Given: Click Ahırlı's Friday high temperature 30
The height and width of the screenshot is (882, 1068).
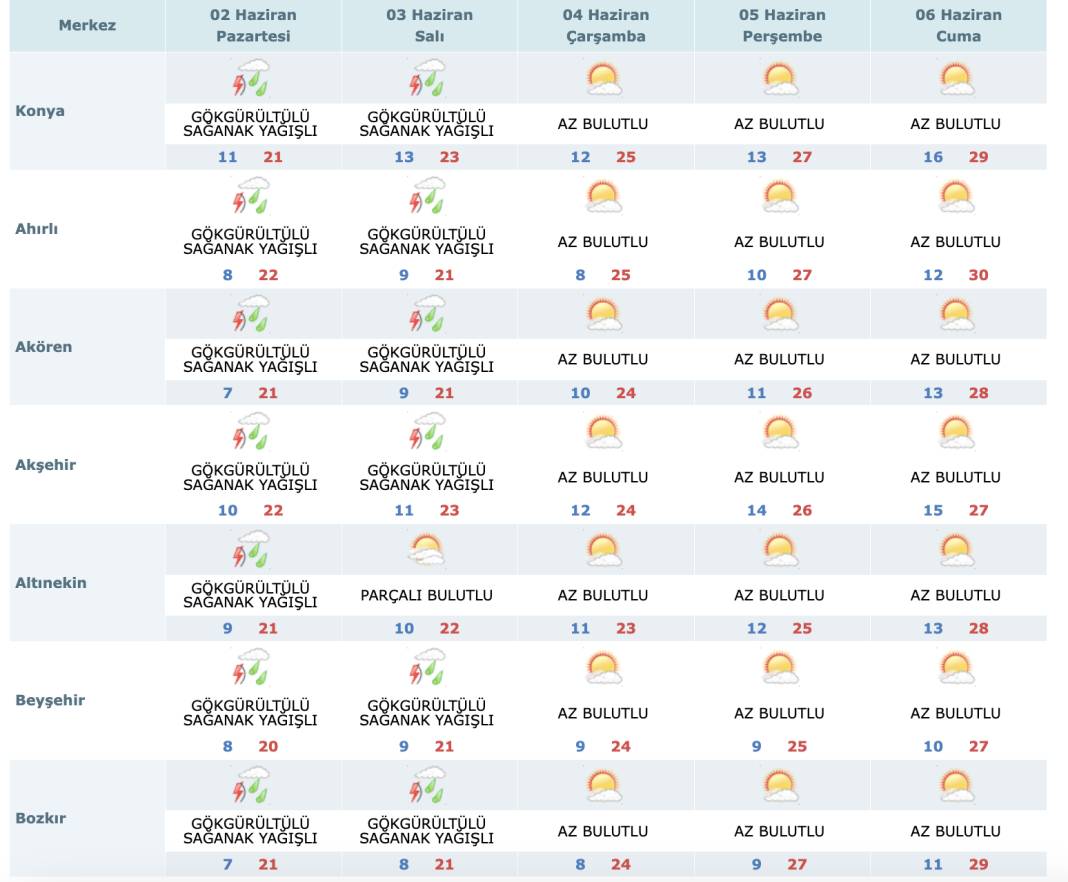Looking at the screenshot, I should coord(978,275).
